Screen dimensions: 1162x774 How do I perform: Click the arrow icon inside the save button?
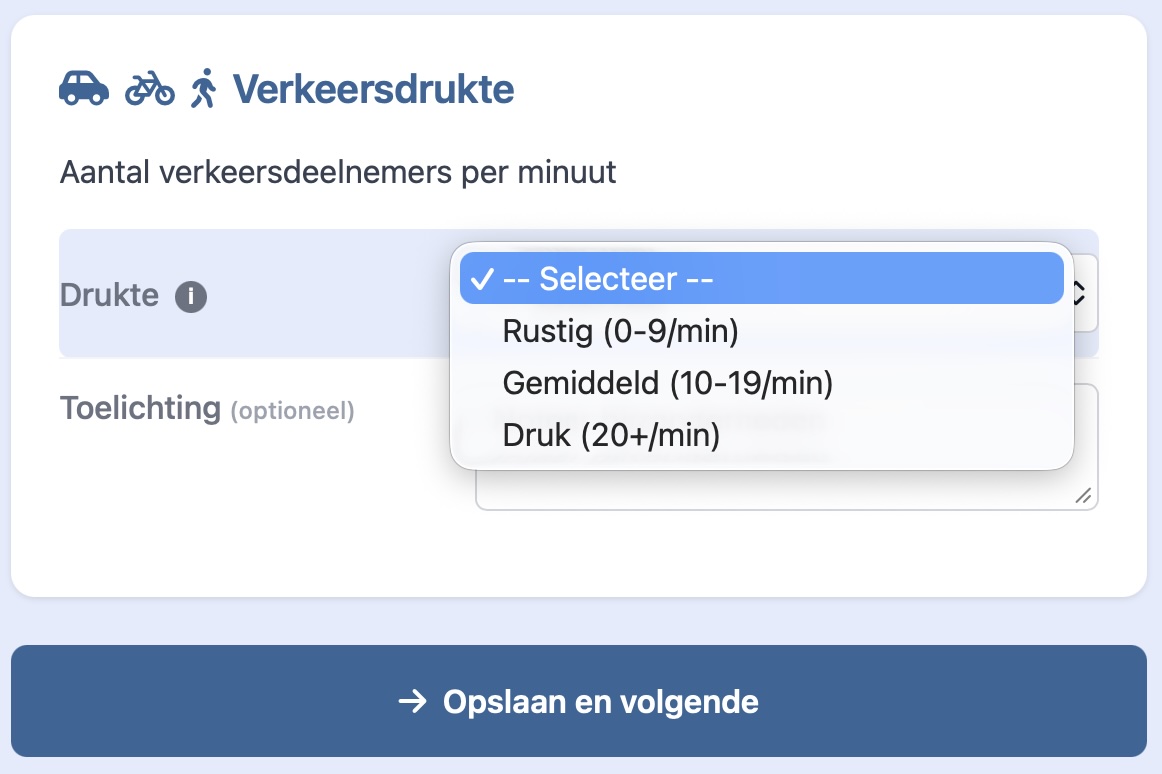pyautogui.click(x=411, y=702)
